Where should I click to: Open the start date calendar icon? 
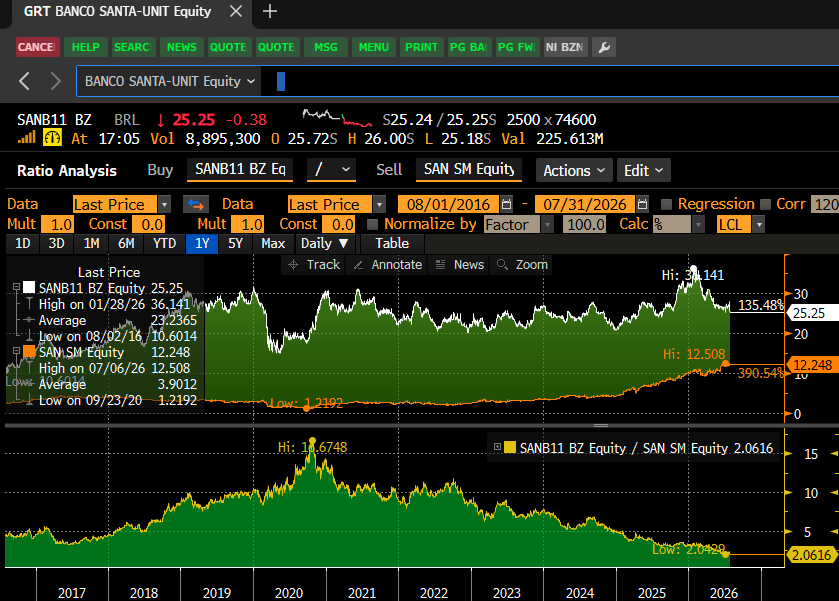pyautogui.click(x=506, y=204)
